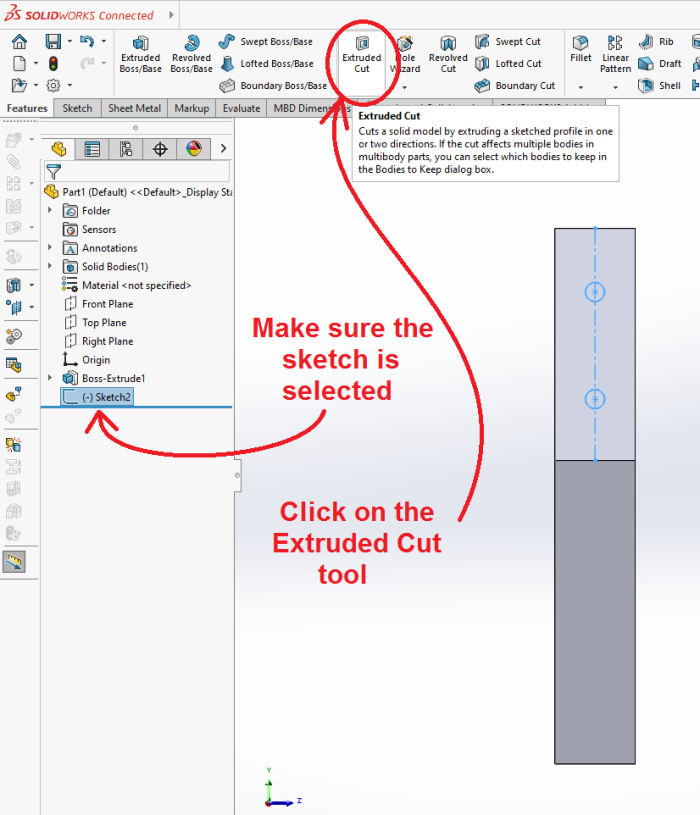The width and height of the screenshot is (700, 815).
Task: Switch to the Sketch tab
Action: pos(77,108)
